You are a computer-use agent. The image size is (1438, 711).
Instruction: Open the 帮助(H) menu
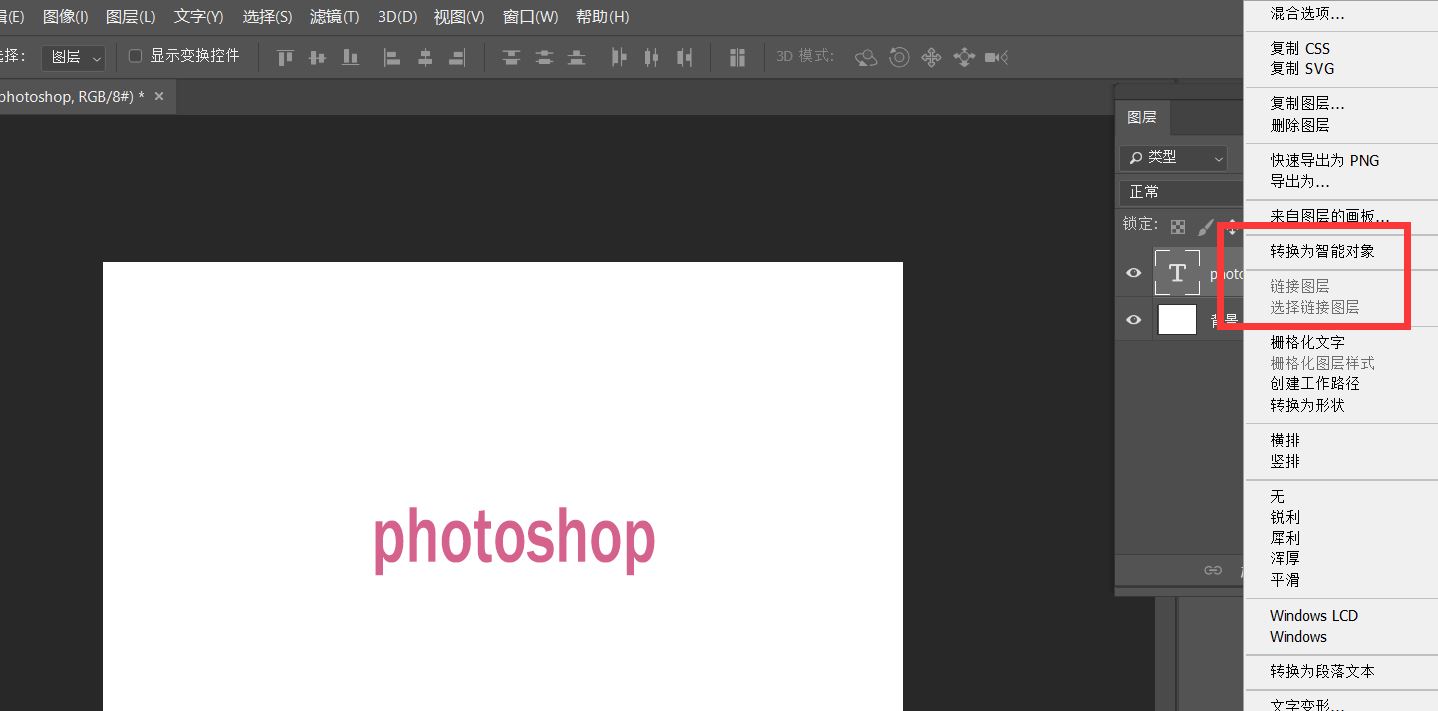click(x=603, y=17)
